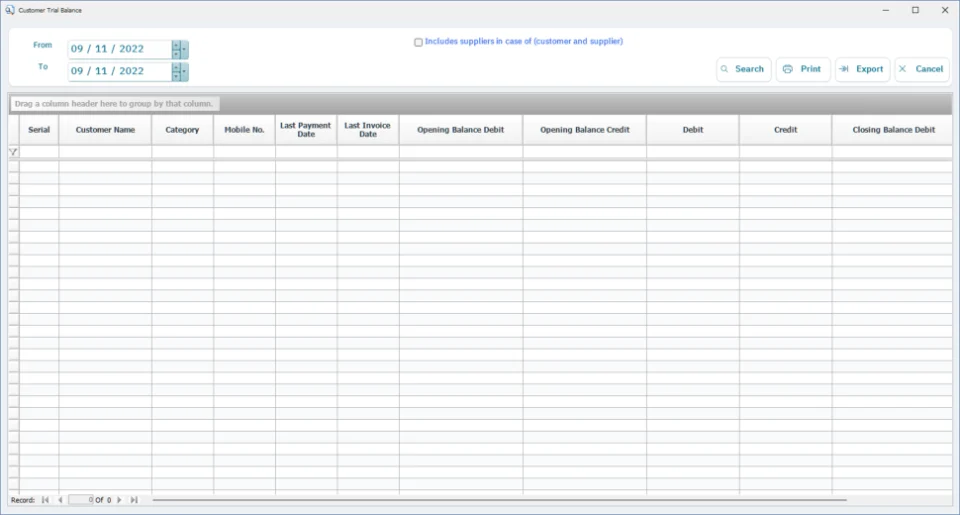Print the customer trial balance

(x=803, y=69)
